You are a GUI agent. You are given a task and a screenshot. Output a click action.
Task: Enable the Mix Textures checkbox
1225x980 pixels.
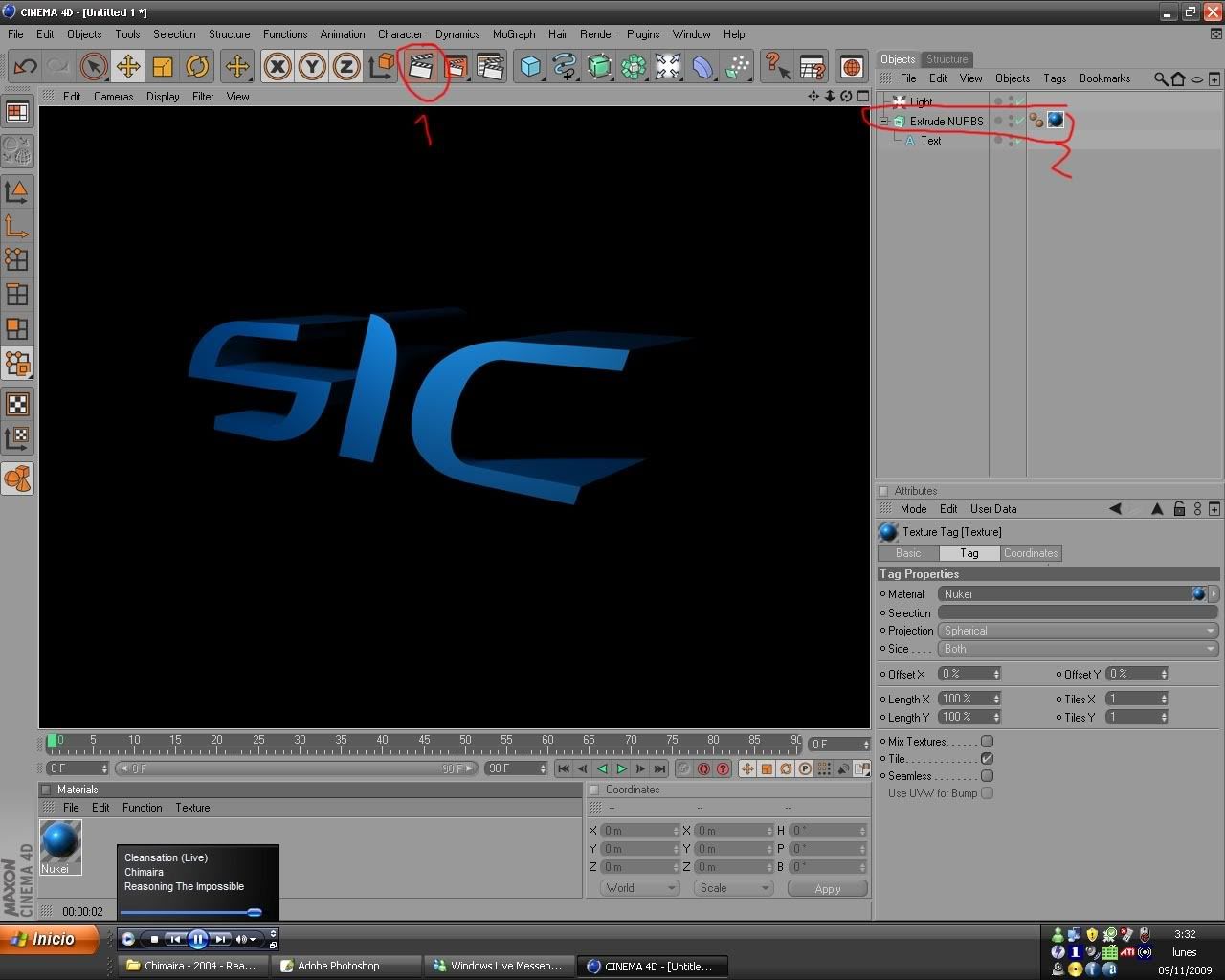987,741
